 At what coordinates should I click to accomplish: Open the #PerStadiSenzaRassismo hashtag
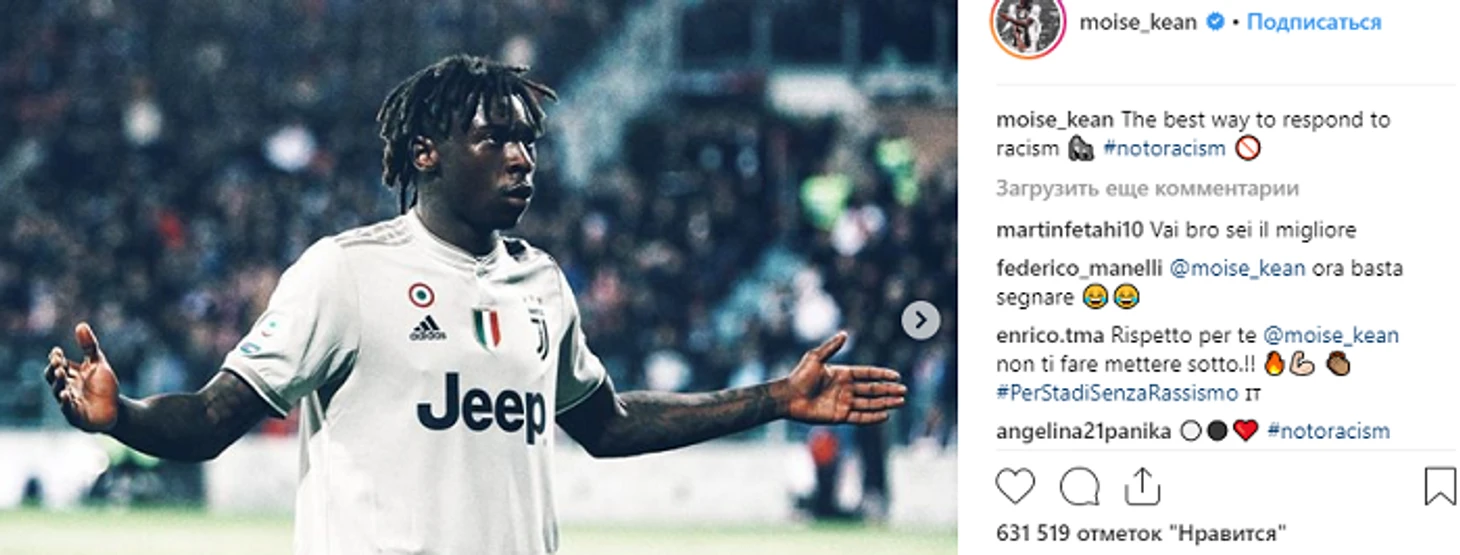click(x=1117, y=393)
